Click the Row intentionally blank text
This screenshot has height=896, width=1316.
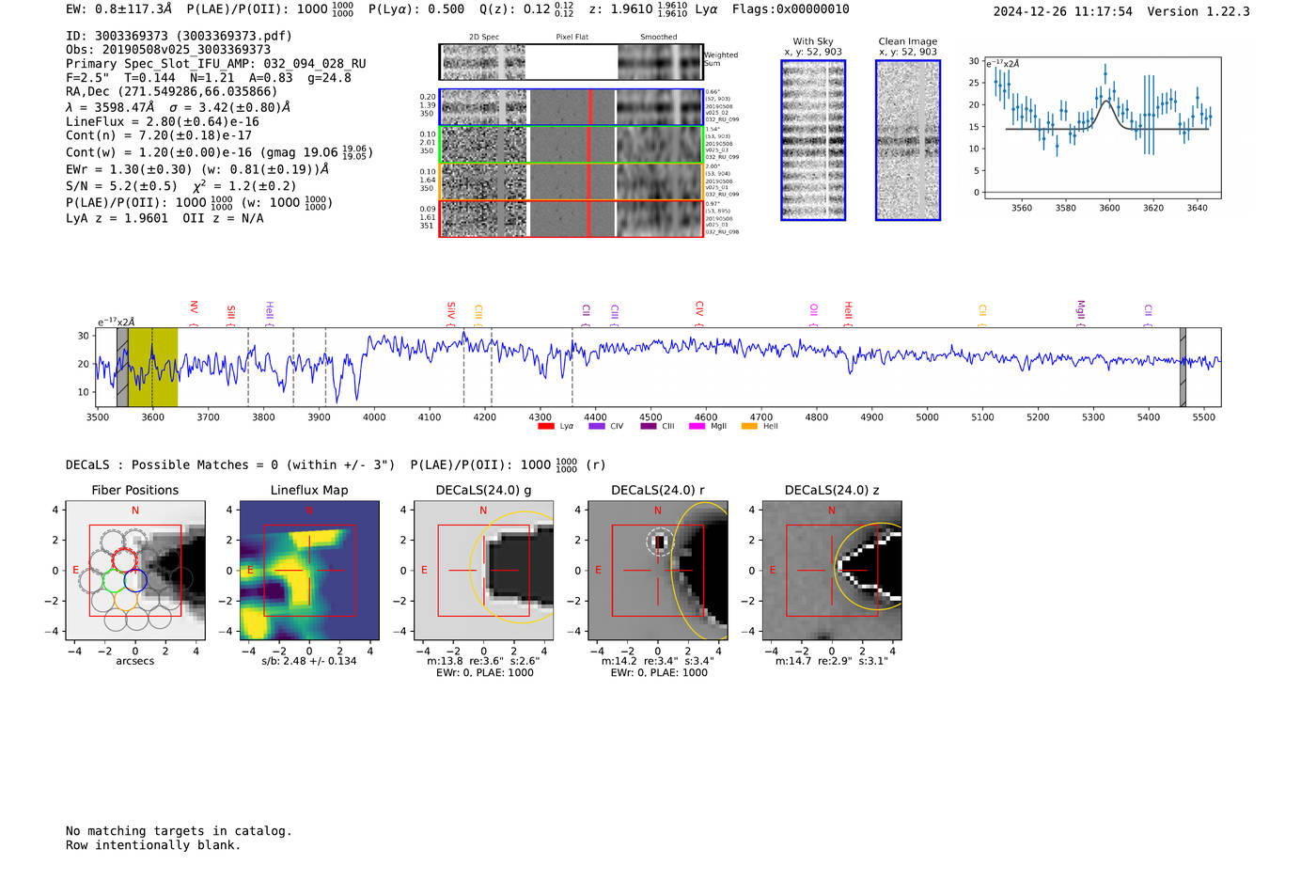click(x=153, y=845)
